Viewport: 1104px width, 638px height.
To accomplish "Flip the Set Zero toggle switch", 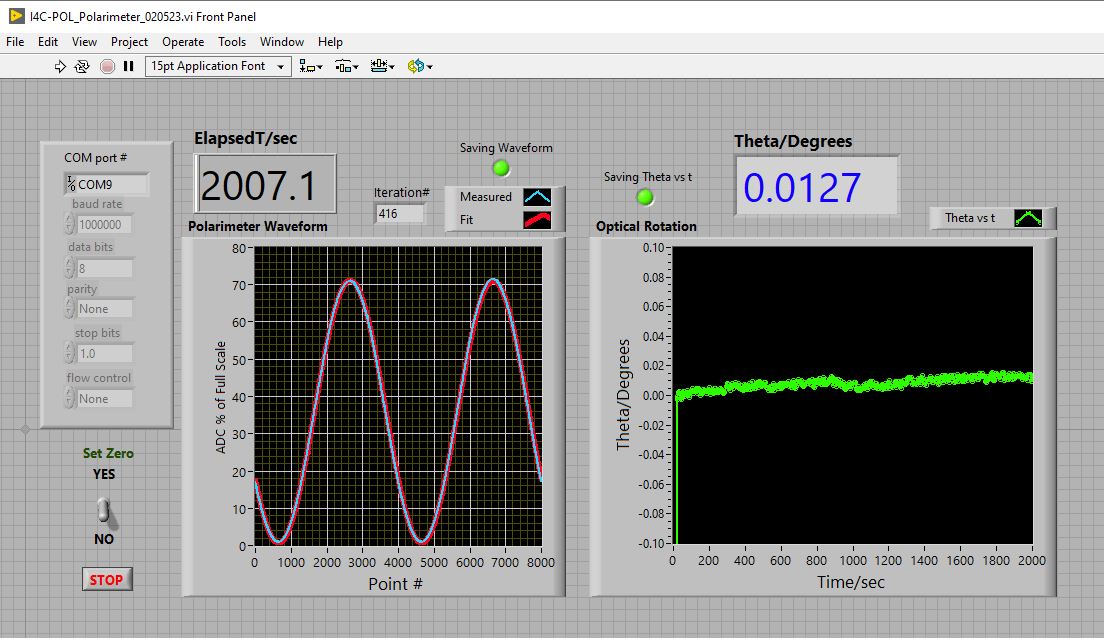I will coord(104,512).
